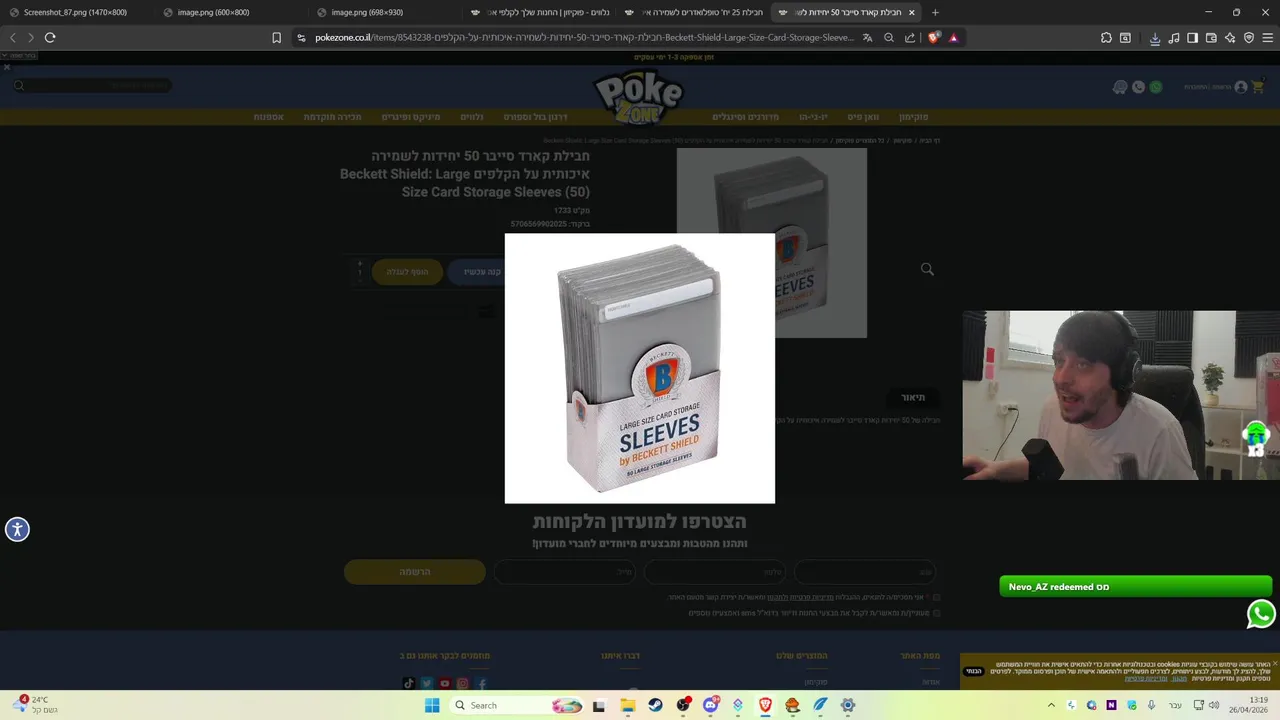The height and width of the screenshot is (720, 1280).
Task: Click the PokeZone logo
Action: click(x=639, y=98)
